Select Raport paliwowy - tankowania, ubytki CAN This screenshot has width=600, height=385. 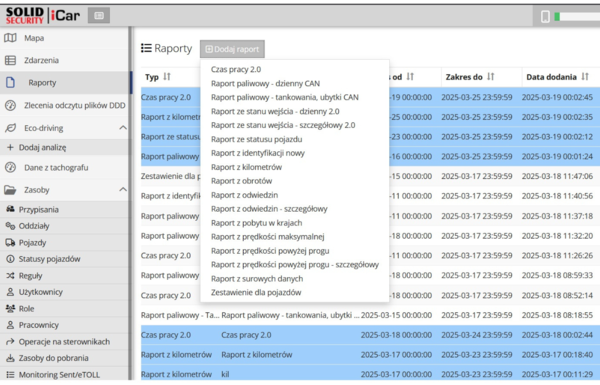(285, 97)
